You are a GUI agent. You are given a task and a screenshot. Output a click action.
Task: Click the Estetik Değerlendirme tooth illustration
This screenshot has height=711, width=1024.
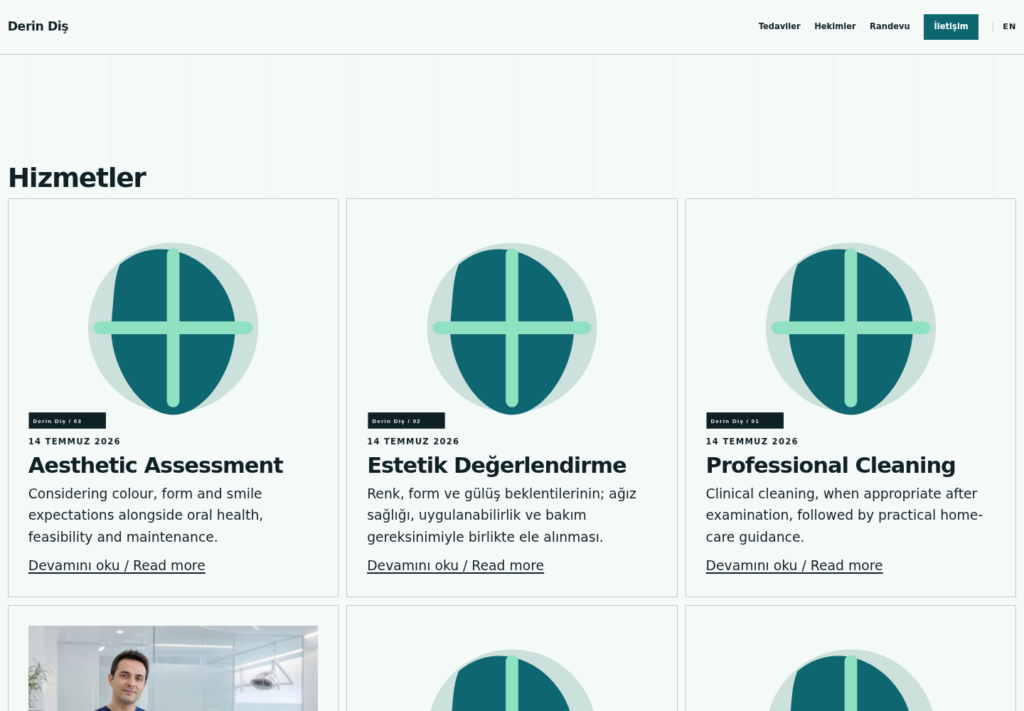click(512, 328)
